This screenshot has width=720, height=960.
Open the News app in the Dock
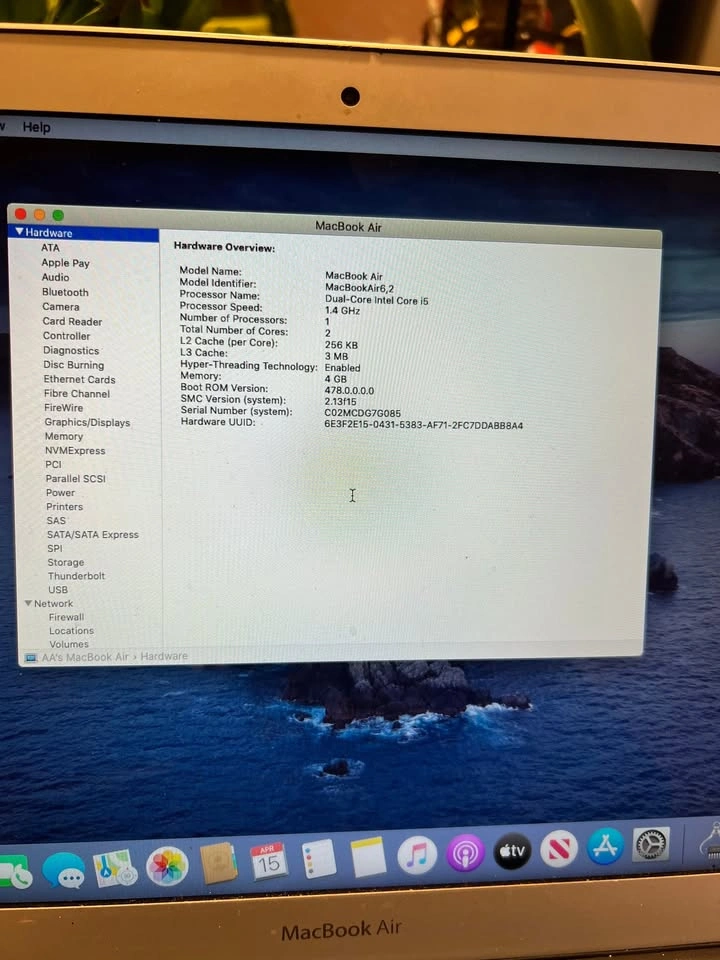(559, 849)
